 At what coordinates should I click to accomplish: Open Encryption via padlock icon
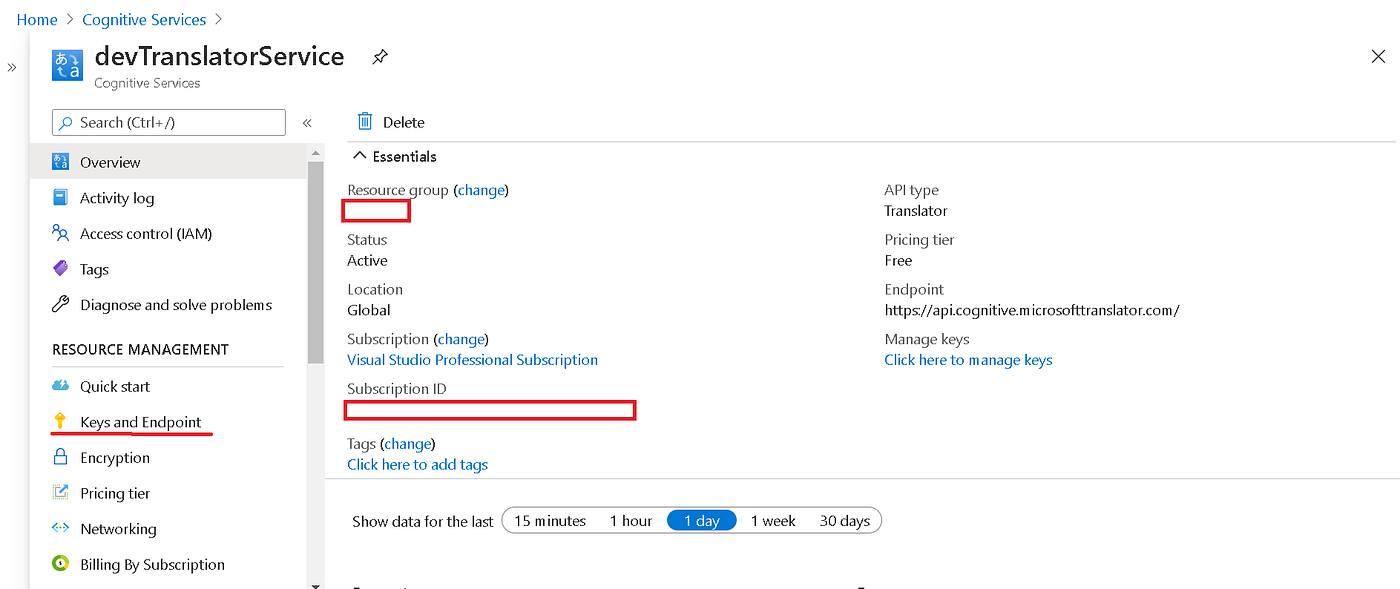tap(62, 457)
